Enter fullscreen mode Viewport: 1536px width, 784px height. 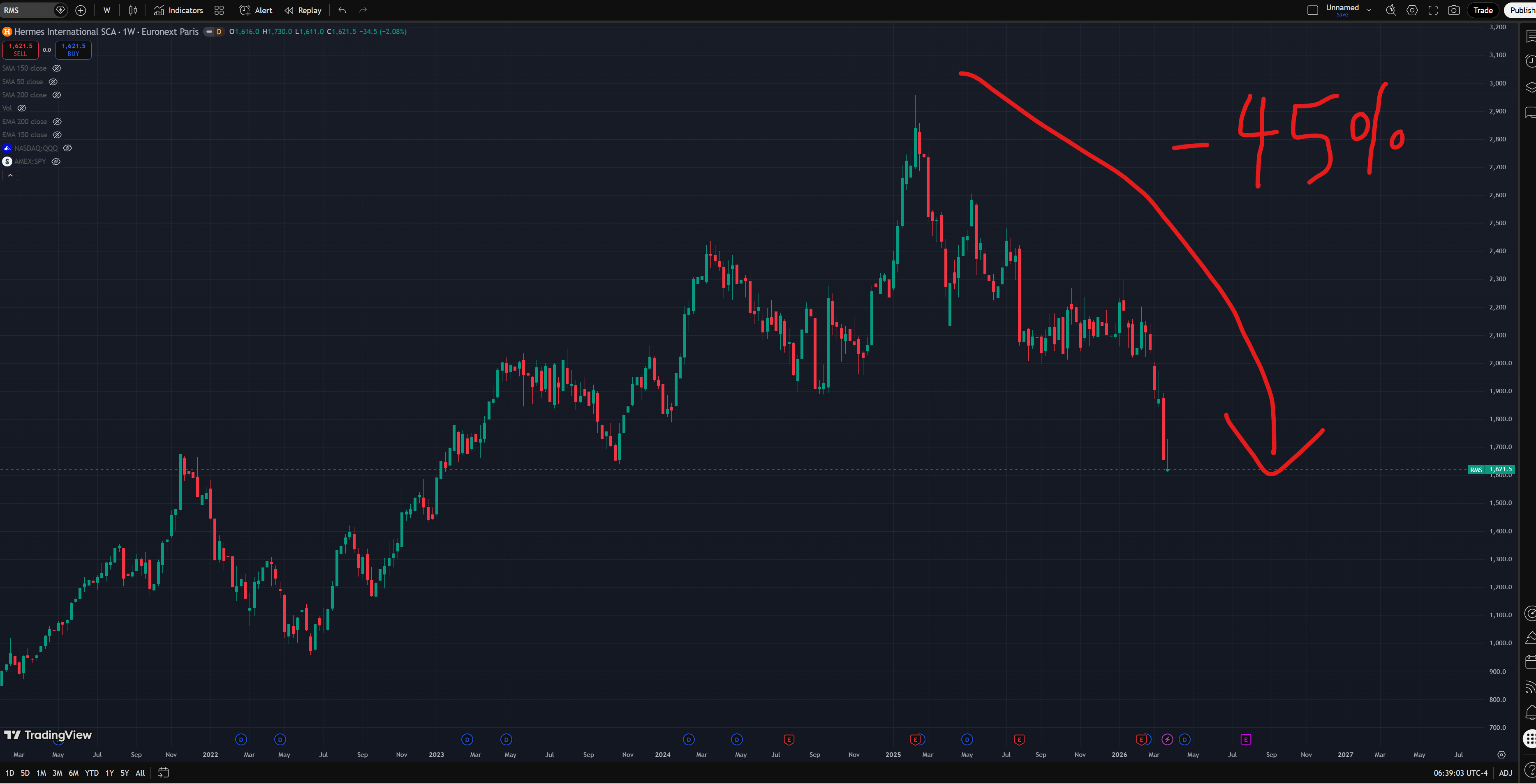coord(1433,10)
